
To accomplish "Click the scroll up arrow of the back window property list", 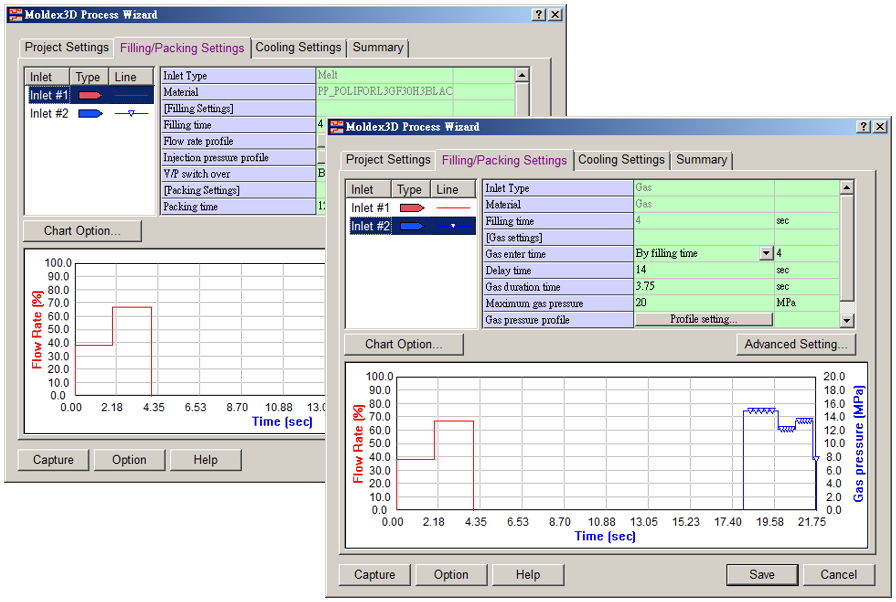I will click(x=522, y=75).
